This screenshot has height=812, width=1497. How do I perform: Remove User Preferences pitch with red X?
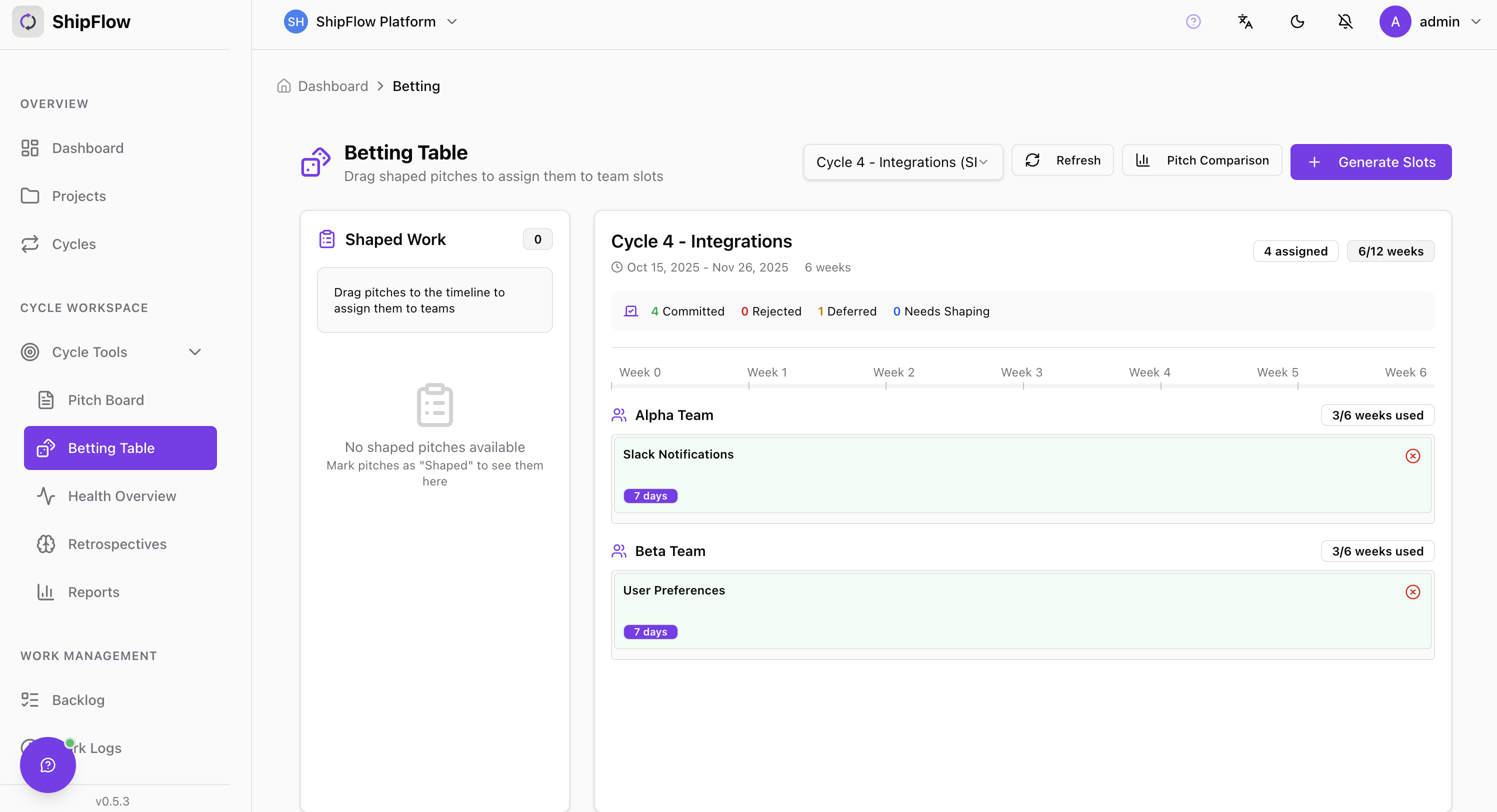pyautogui.click(x=1412, y=591)
